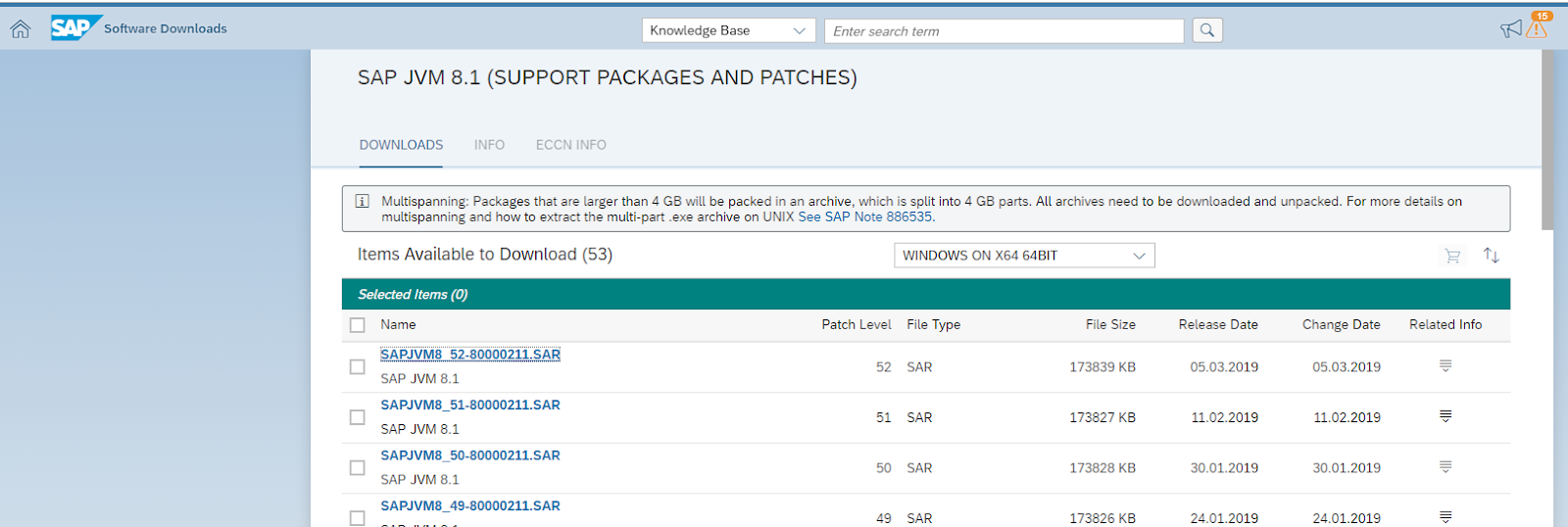Download SAPJVM8_50-80000211.SAR
This screenshot has height=527, width=1568.
click(470, 455)
